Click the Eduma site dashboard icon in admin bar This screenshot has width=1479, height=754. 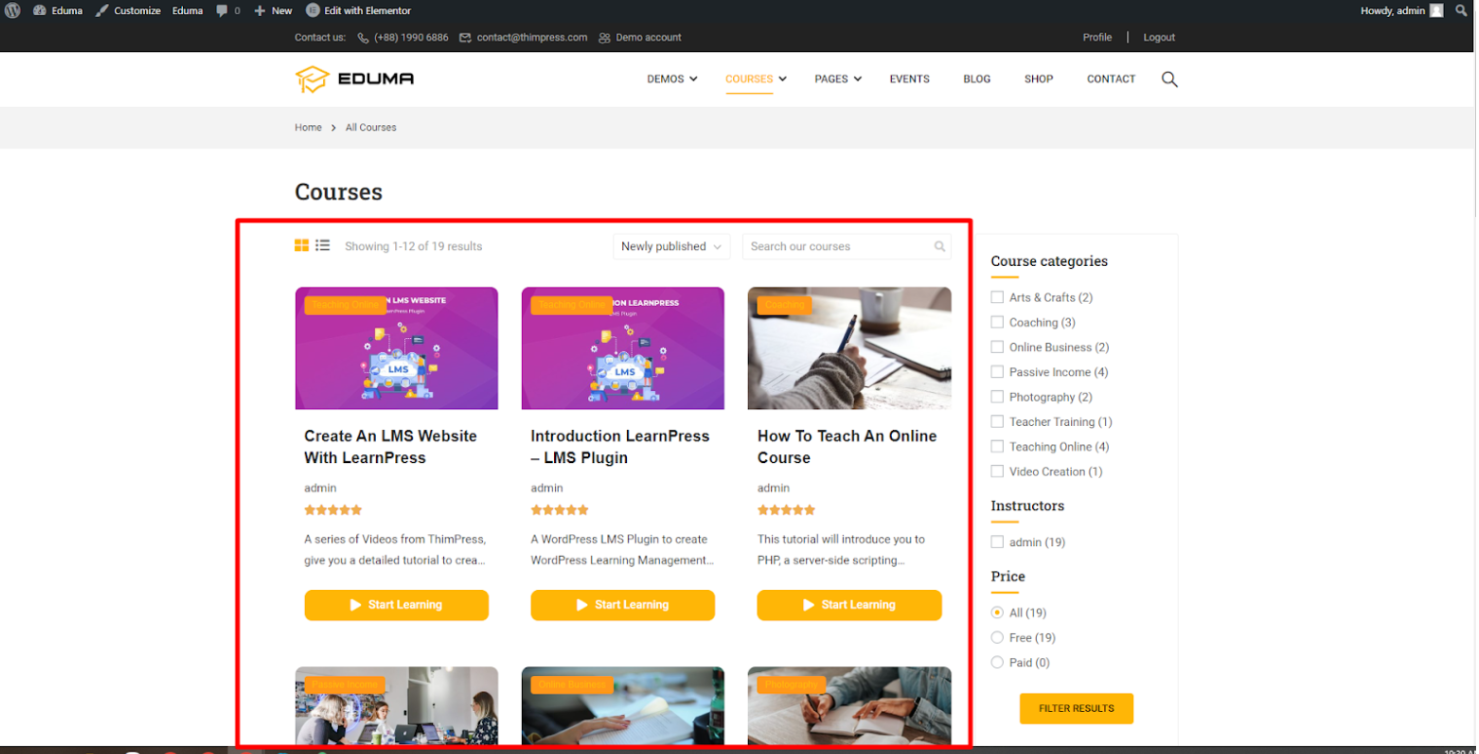click(40, 10)
